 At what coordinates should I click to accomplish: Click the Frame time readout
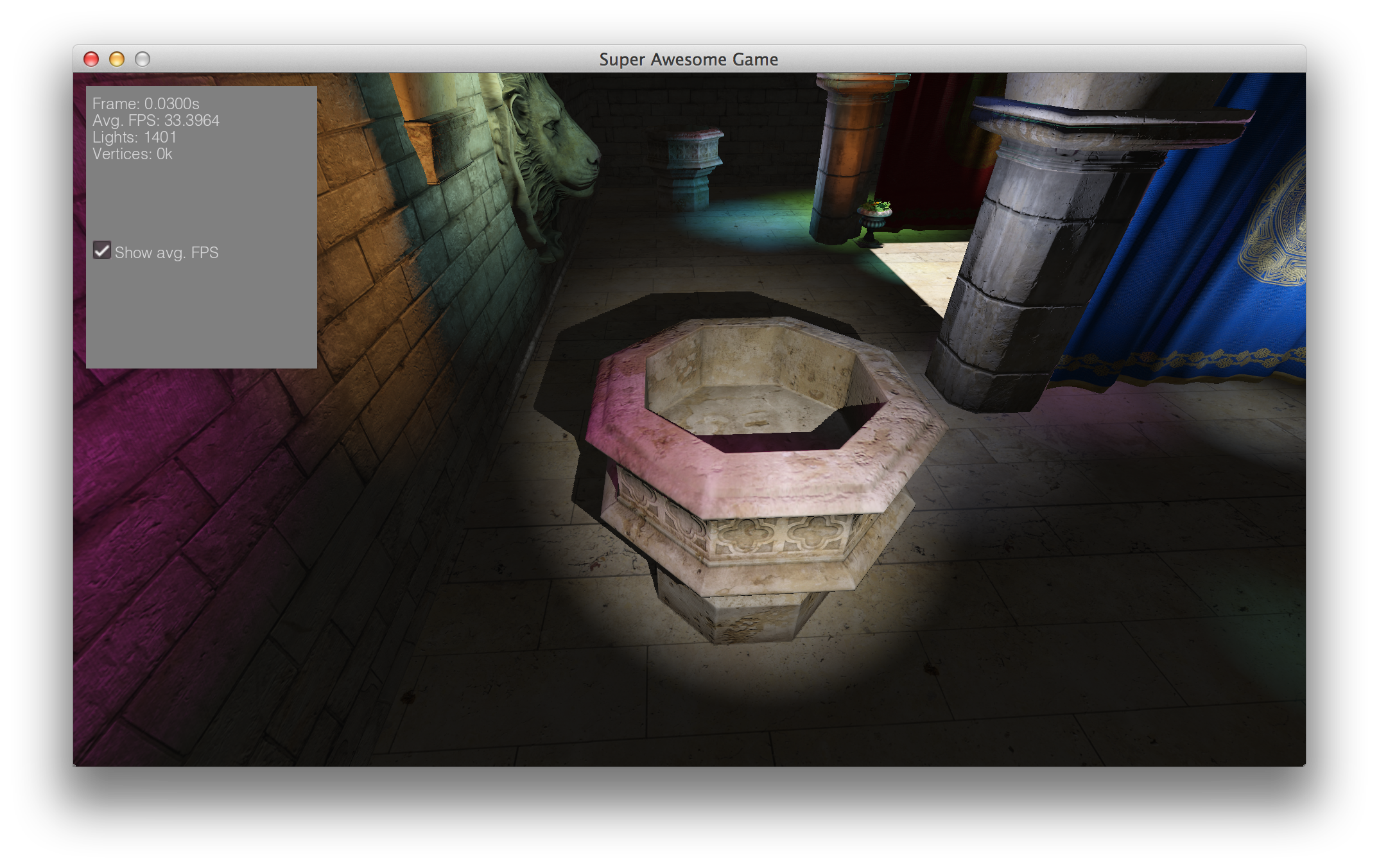tap(146, 103)
